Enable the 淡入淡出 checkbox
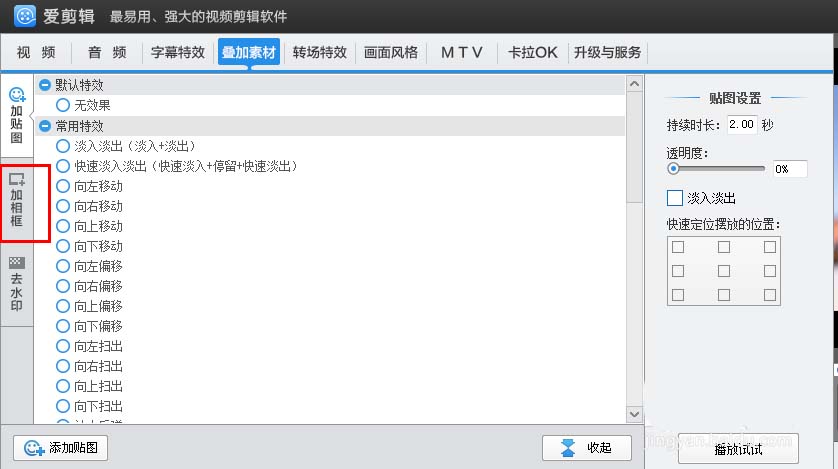Image resolution: width=838 pixels, height=469 pixels. point(675,198)
